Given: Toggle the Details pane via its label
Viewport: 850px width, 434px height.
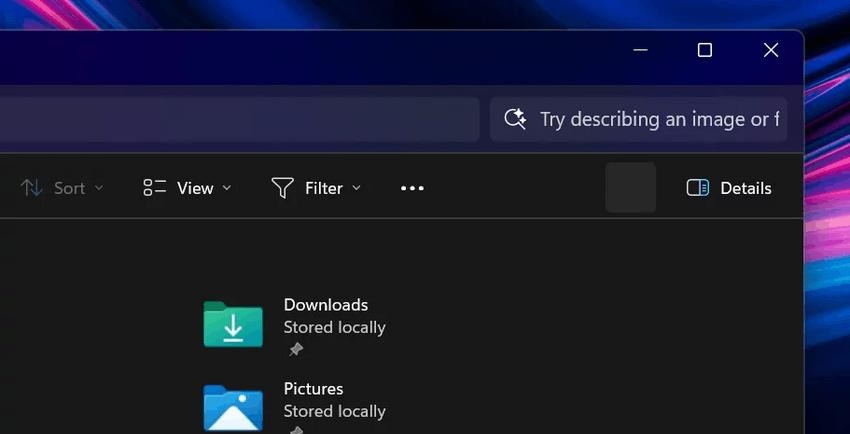Looking at the screenshot, I should (745, 188).
